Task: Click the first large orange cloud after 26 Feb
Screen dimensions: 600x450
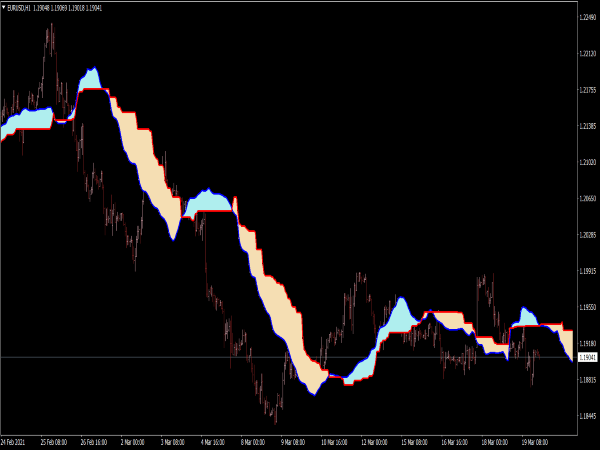Action: click(x=143, y=158)
